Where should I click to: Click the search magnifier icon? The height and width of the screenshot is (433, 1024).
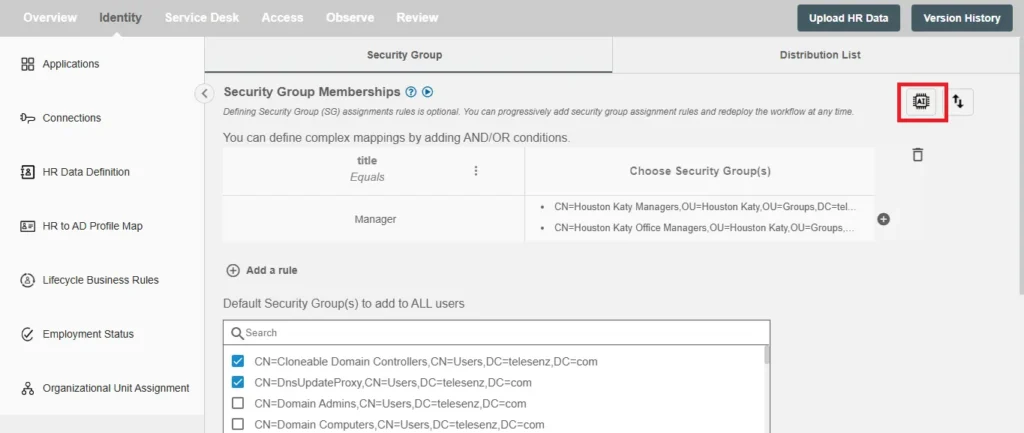click(x=238, y=333)
